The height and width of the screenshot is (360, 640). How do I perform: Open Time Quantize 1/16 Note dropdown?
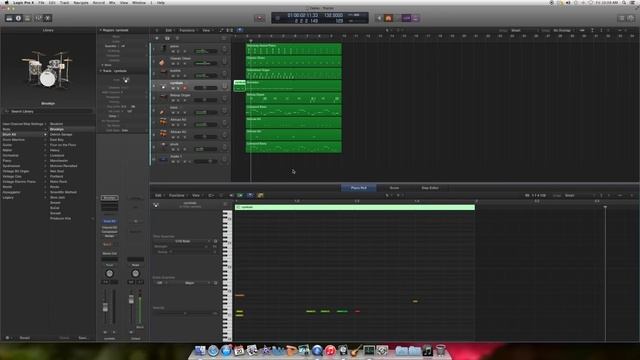185,241
